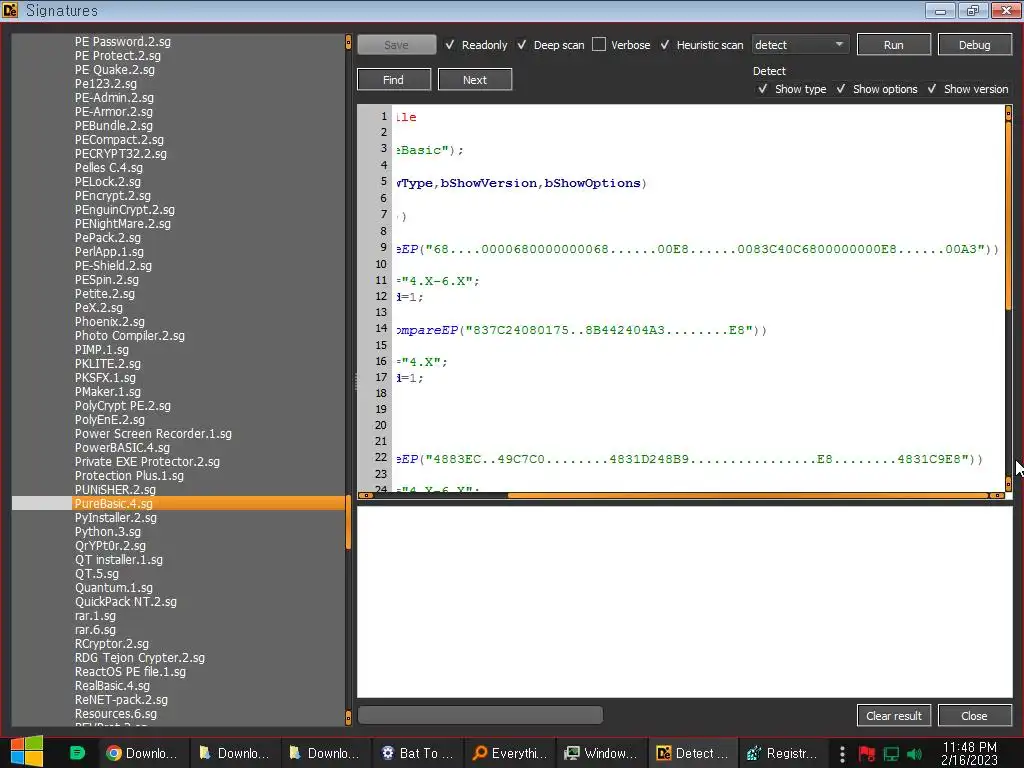The width and height of the screenshot is (1024, 768).
Task: Select Private EXE Protector.2.sg signature
Action: click(147, 462)
